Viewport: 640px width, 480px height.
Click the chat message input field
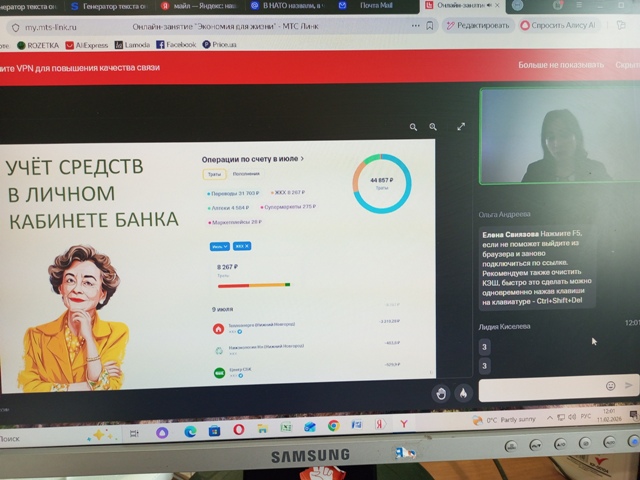(540, 386)
